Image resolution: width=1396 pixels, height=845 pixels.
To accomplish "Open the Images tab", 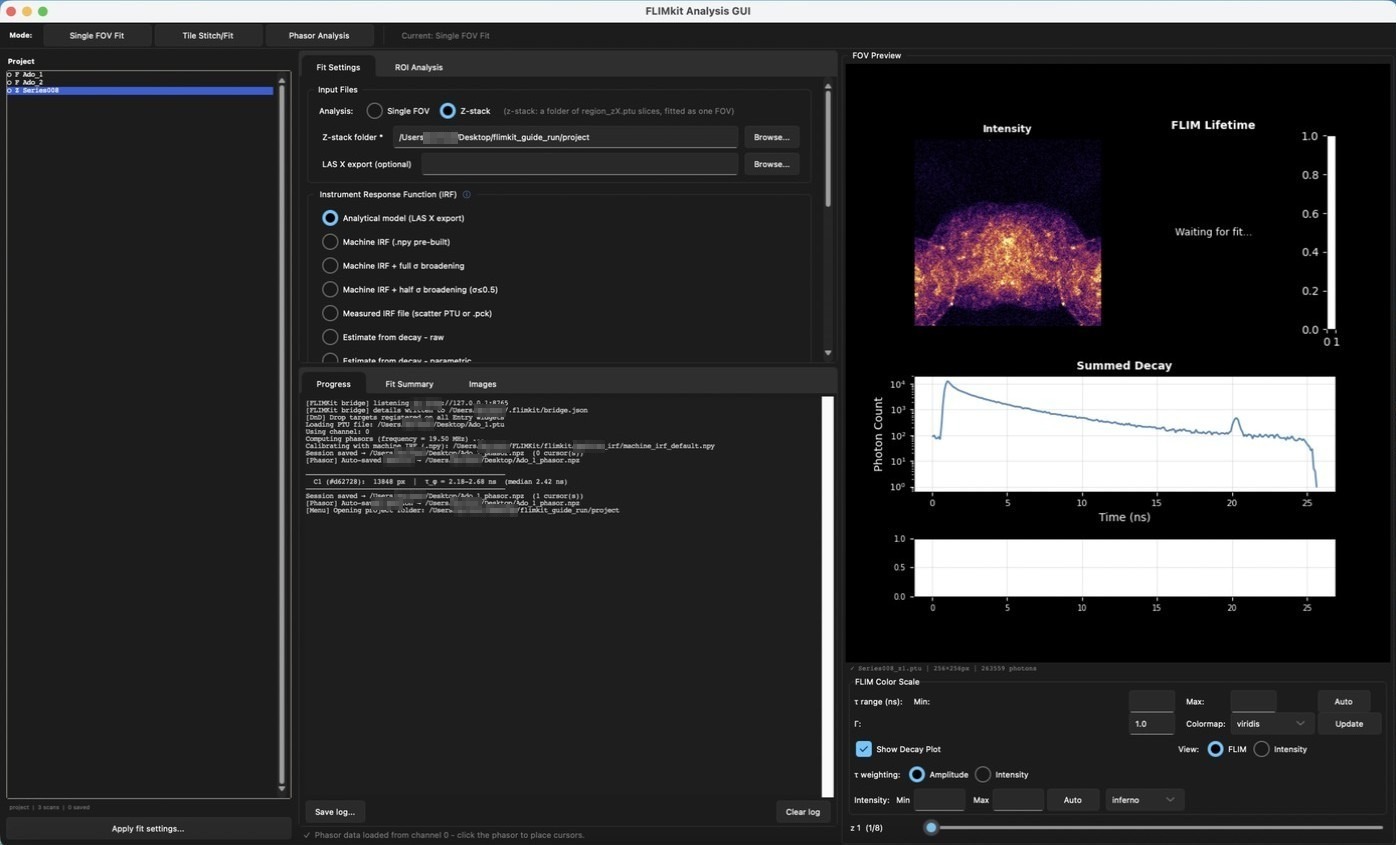I will pyautogui.click(x=482, y=384).
